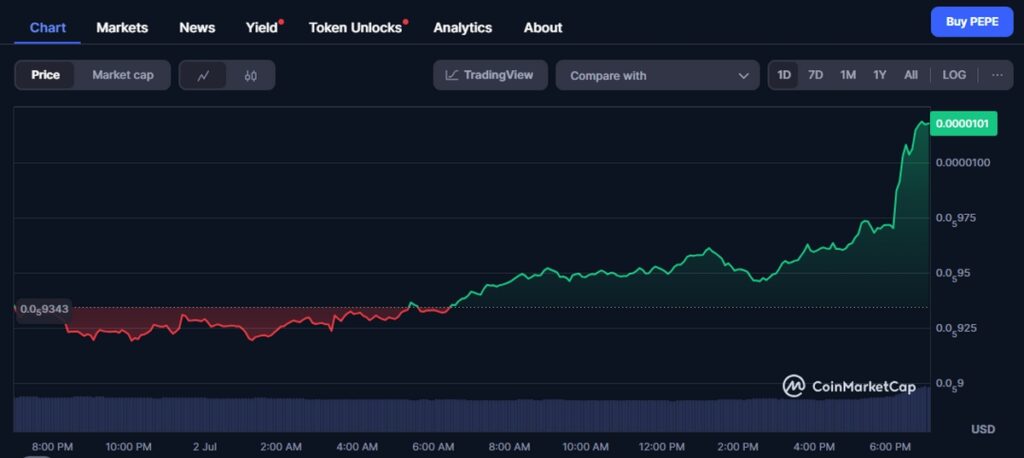1024x458 pixels.
Task: Click the 2 Jul date axis label
Action: 204,447
